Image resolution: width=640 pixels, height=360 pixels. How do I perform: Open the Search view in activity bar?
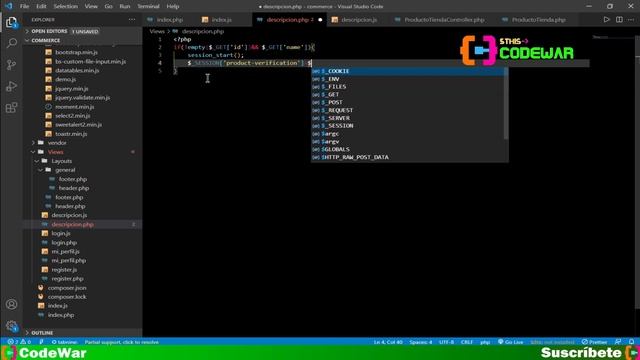click(x=11, y=43)
